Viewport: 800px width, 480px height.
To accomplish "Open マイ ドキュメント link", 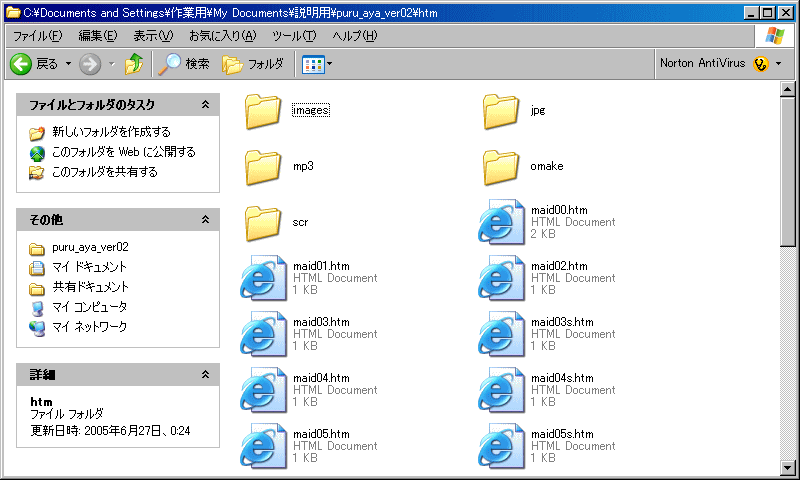I will point(89,267).
